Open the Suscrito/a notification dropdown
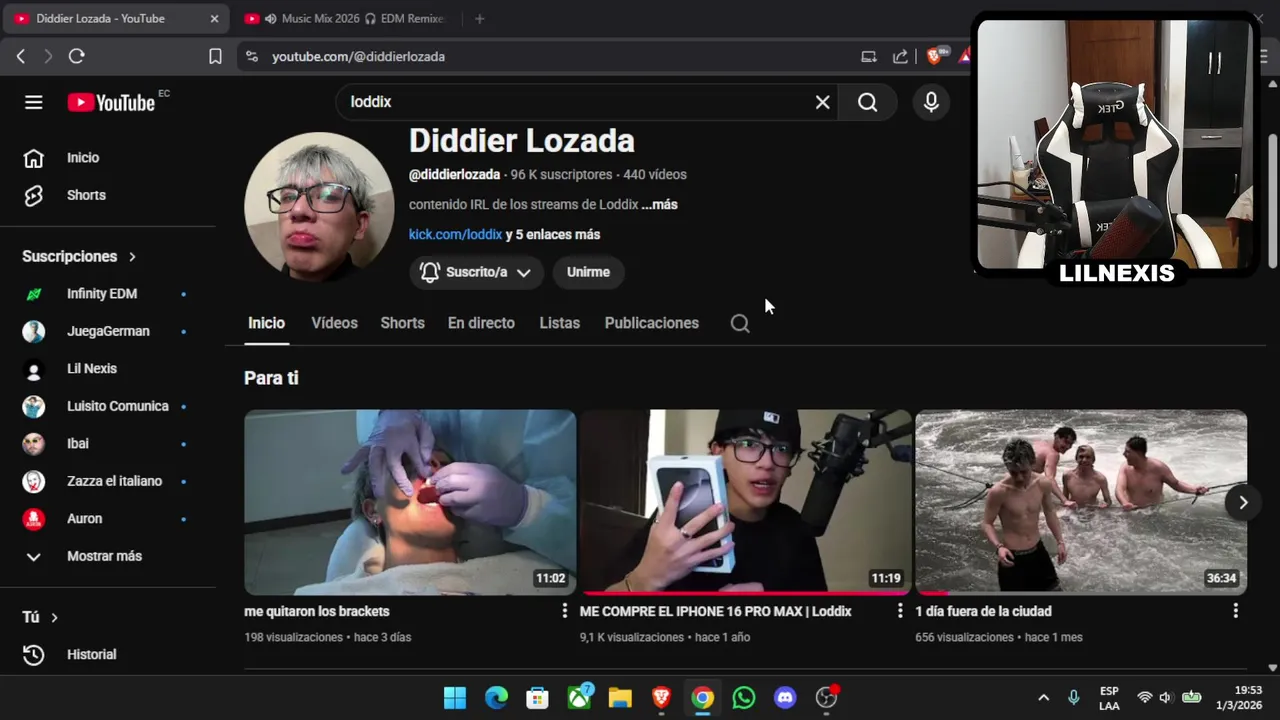 coord(476,272)
